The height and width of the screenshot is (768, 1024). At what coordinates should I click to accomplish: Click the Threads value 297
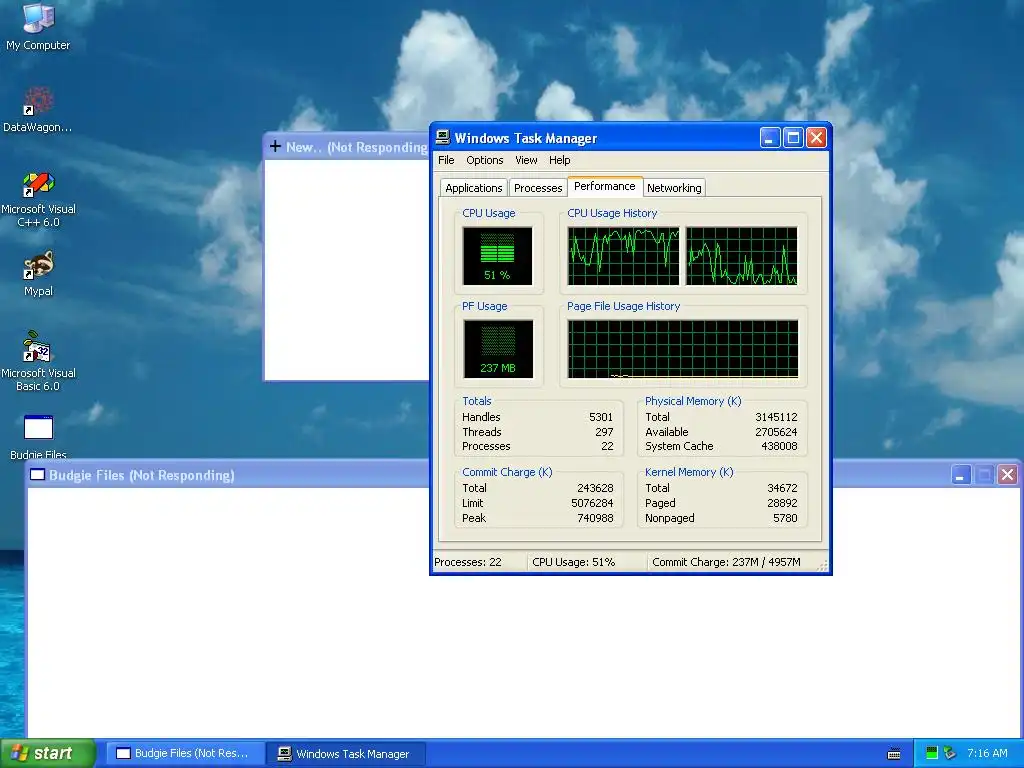click(604, 432)
